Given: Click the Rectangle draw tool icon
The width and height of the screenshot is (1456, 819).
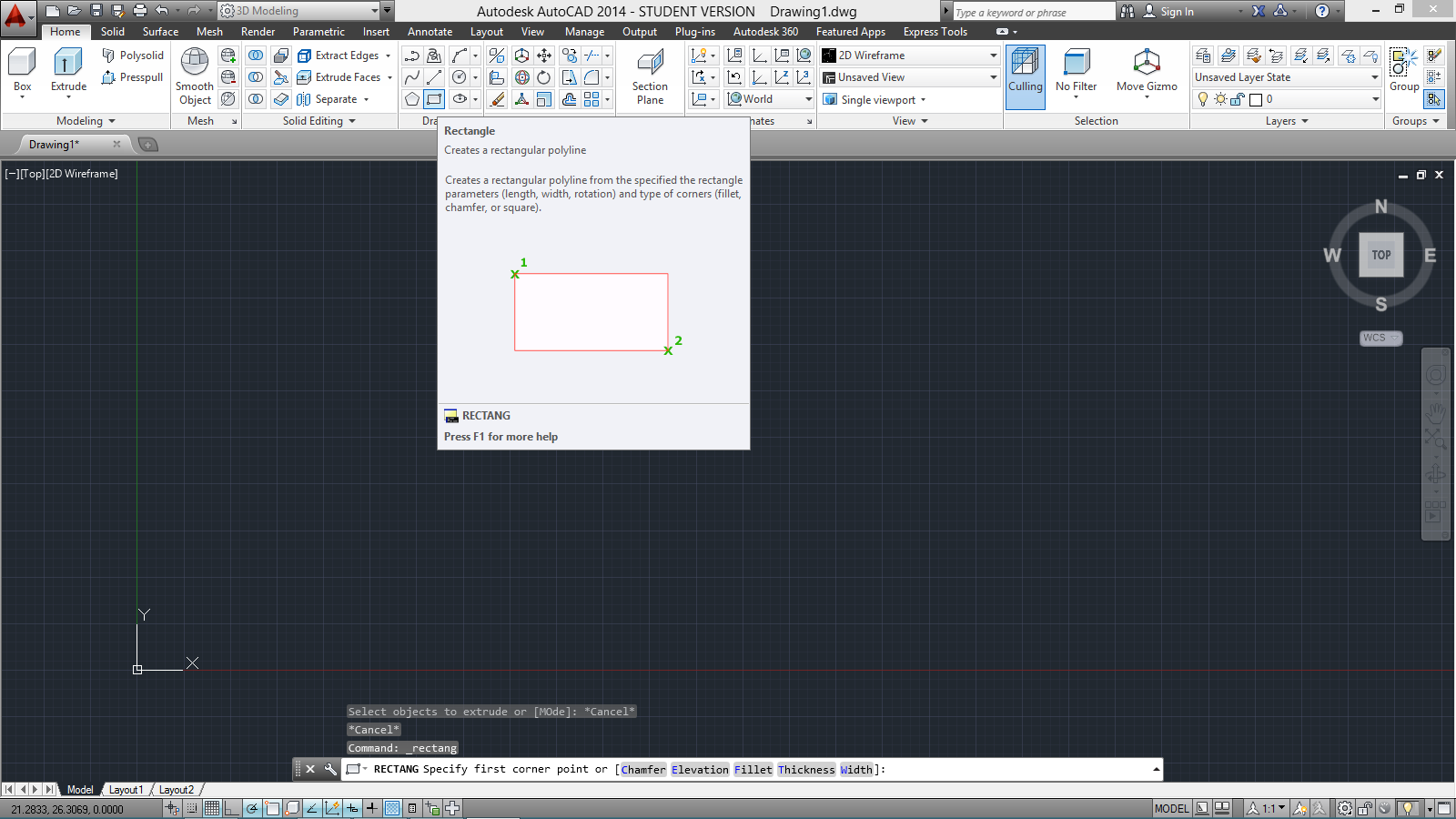Looking at the screenshot, I should (x=435, y=99).
